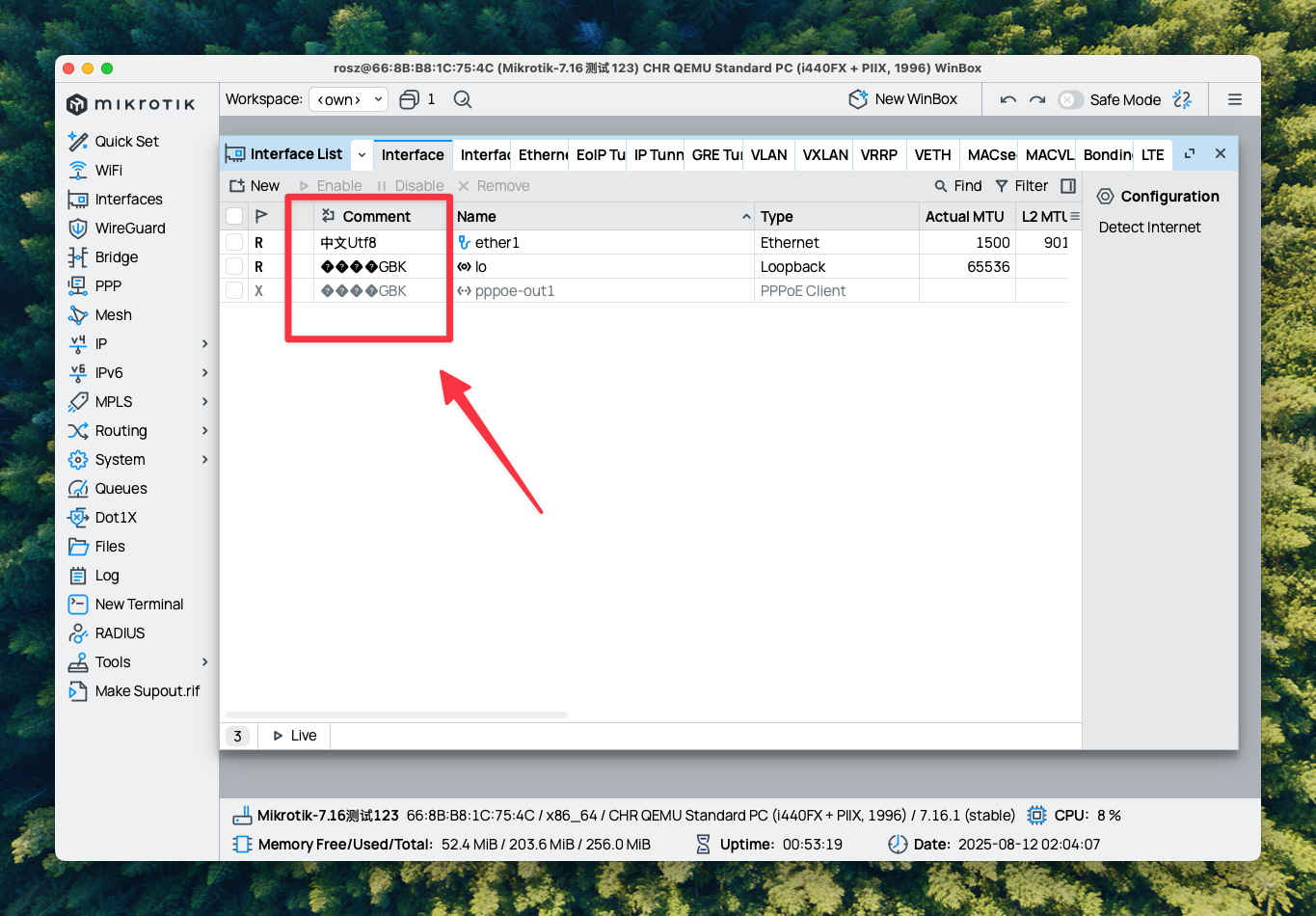Toggle the side panel layout icon
1316x916 pixels.
(1068, 186)
